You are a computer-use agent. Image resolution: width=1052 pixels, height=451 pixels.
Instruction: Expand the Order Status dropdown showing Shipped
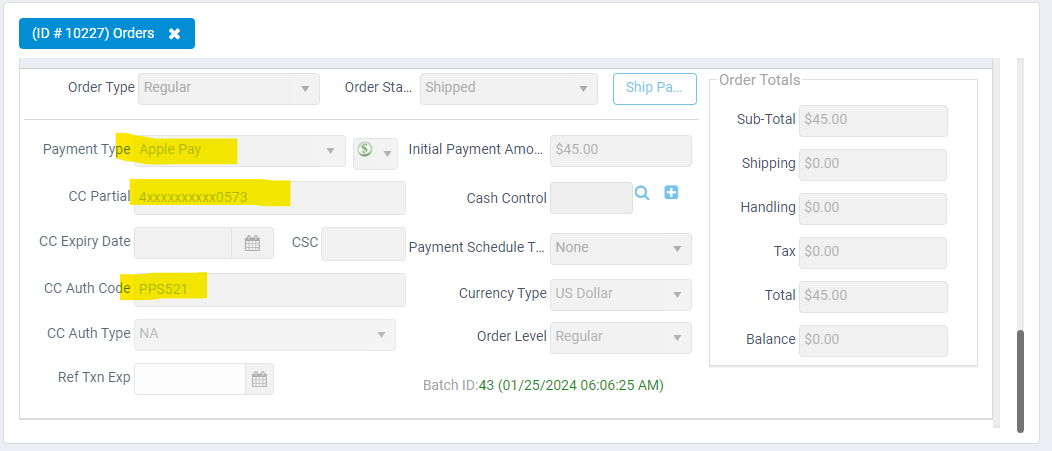tap(509, 89)
